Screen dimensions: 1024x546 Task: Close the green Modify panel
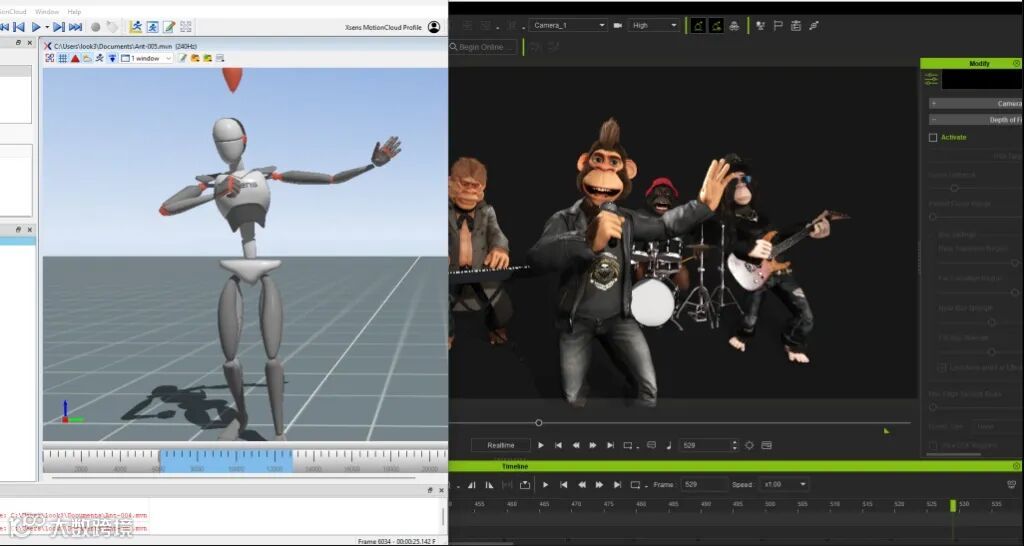[1017, 63]
